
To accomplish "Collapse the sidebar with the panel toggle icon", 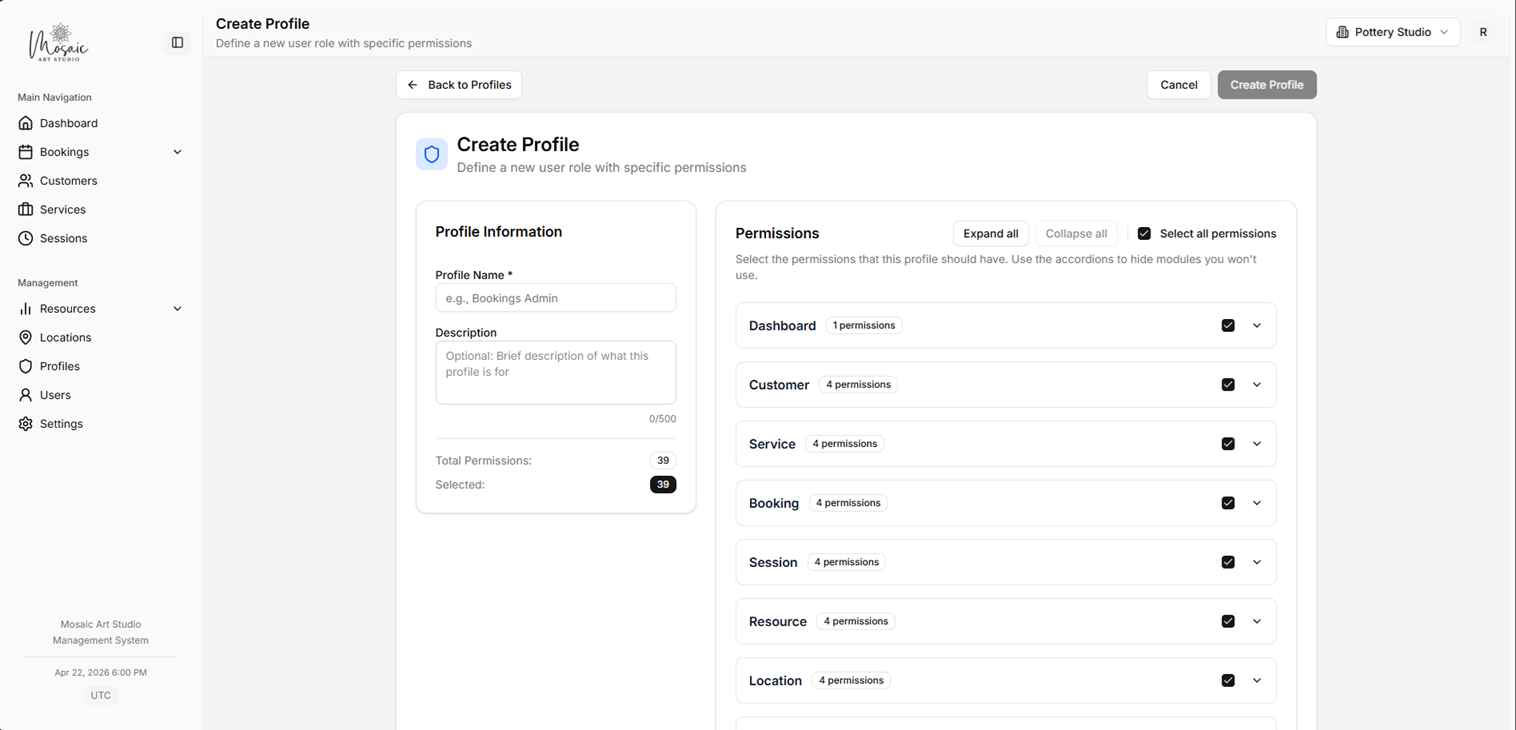I will 177,42.
